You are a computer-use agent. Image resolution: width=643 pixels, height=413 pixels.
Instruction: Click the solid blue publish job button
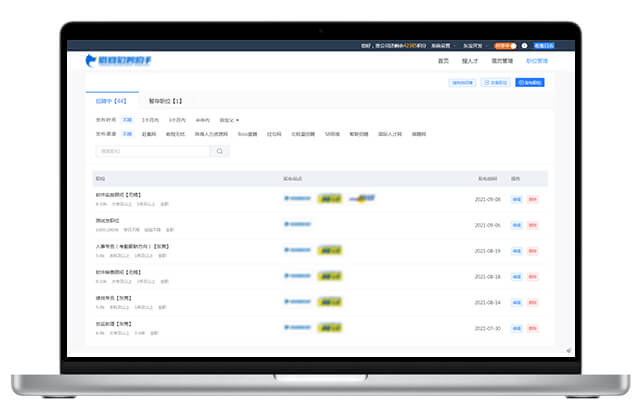point(532,83)
